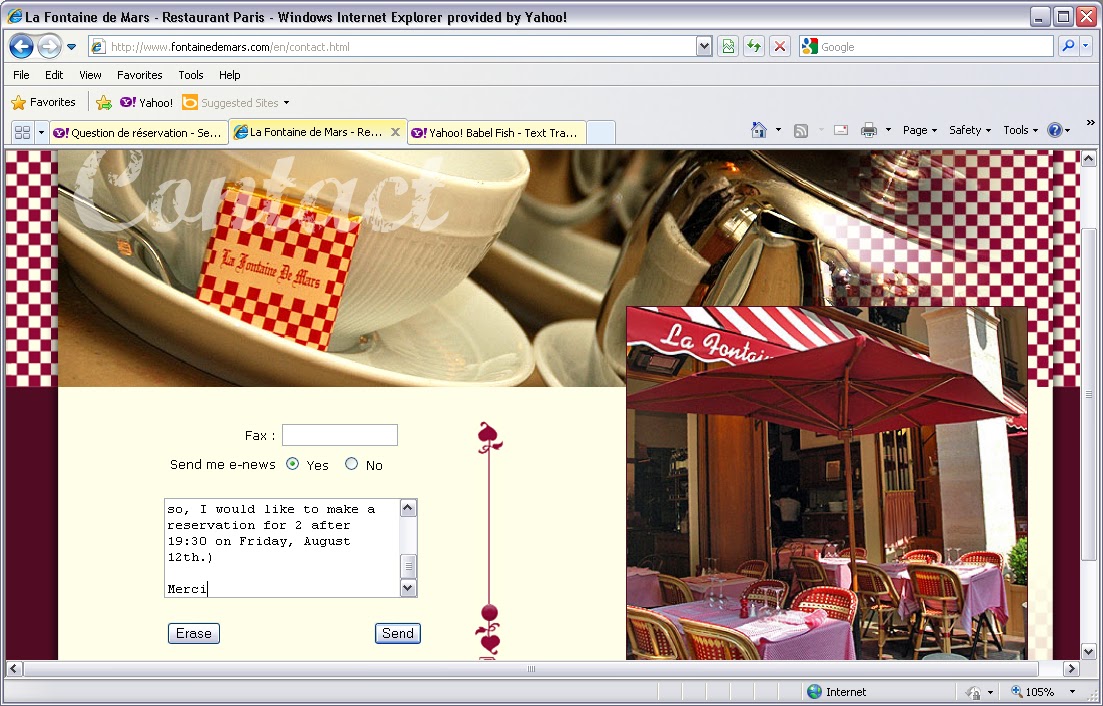1103x706 pixels.
Task: Switch to Yahoo! Babel Fish tab
Action: pyautogui.click(x=497, y=132)
